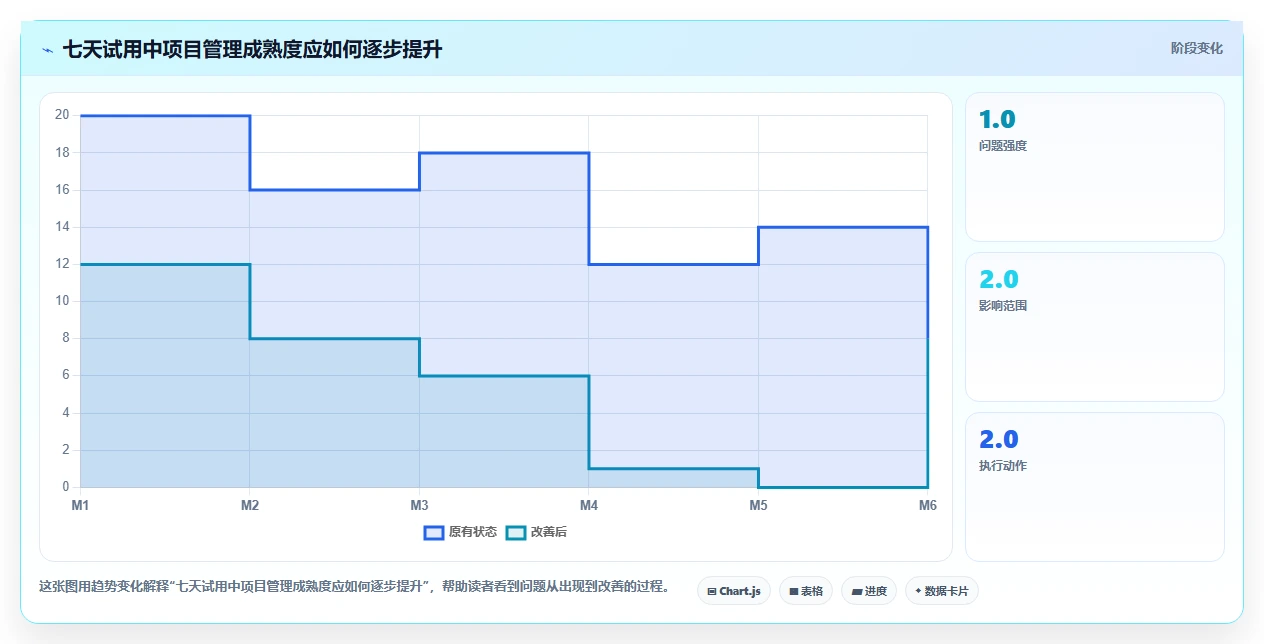This screenshot has width=1264, height=644.
Task: Open the 影响范围 2.0 data card
Action: pos(1094,327)
